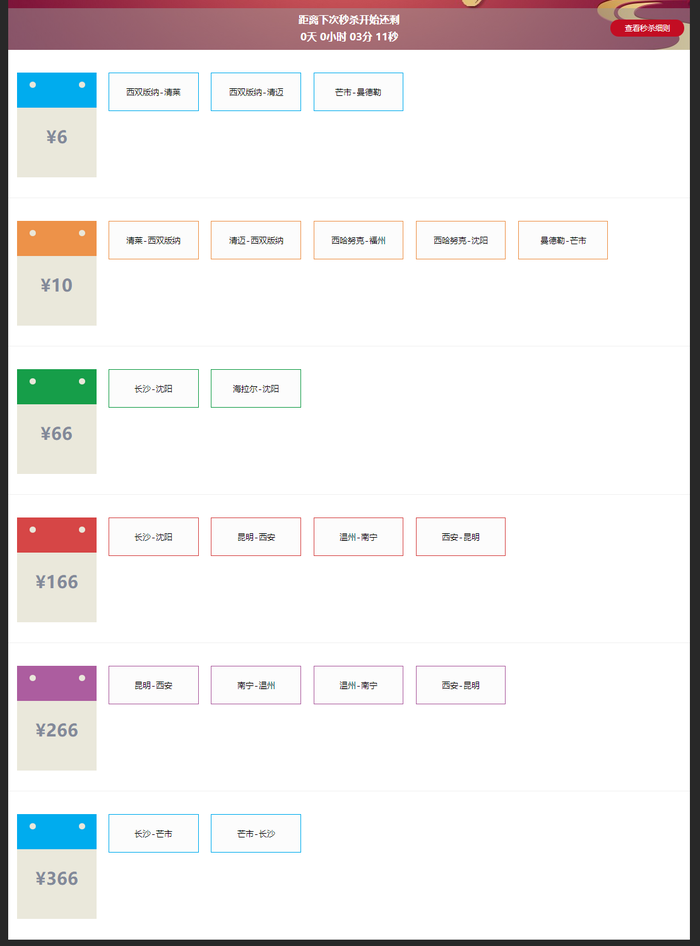Pick the 曼德勒-芒市 route

[563, 240]
